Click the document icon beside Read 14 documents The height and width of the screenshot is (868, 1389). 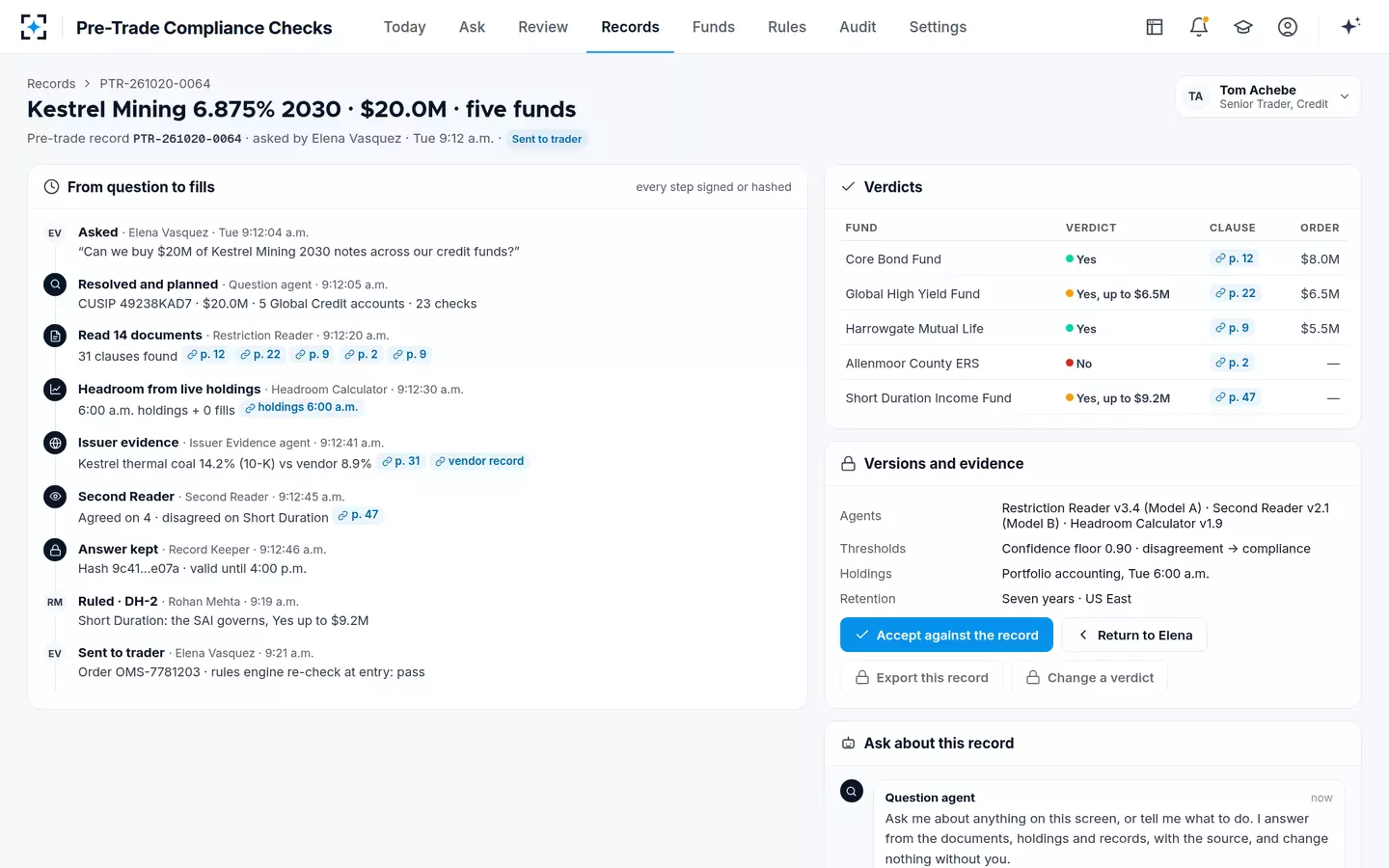click(x=55, y=336)
